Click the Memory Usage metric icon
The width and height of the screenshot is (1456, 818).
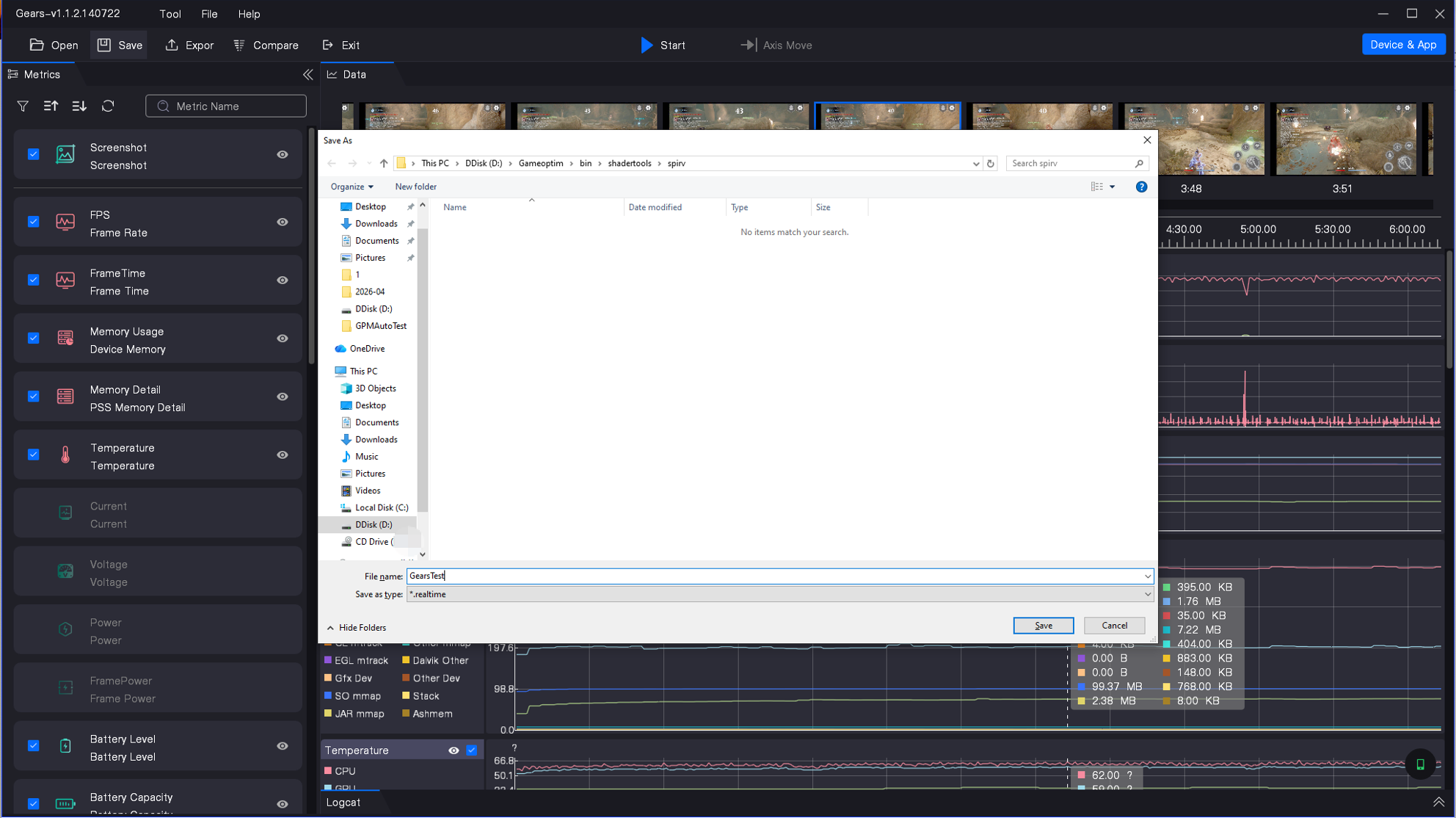click(65, 339)
